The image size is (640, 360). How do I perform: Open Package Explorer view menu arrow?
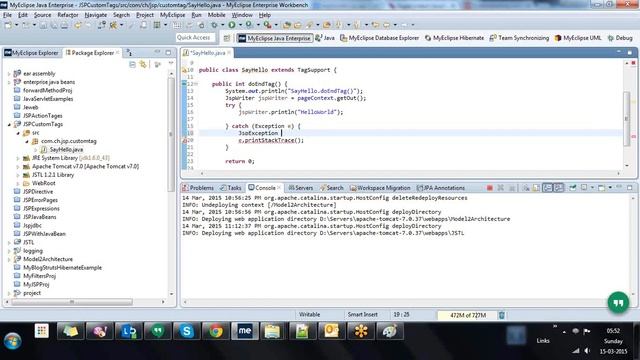pyautogui.click(x=171, y=64)
